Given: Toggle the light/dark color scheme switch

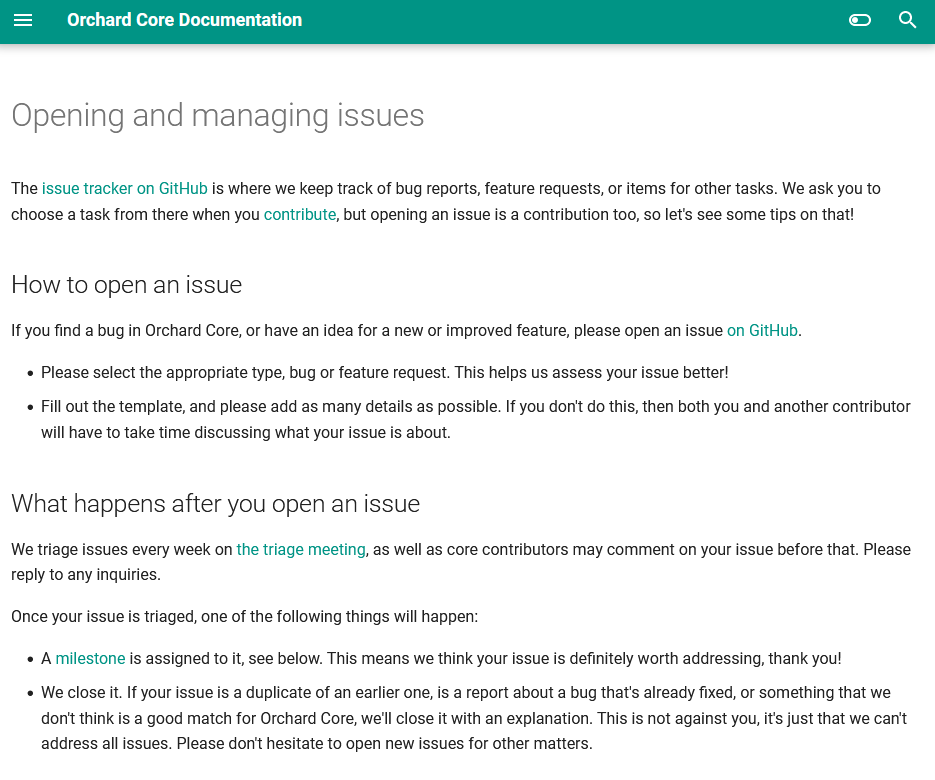Looking at the screenshot, I should (860, 20).
